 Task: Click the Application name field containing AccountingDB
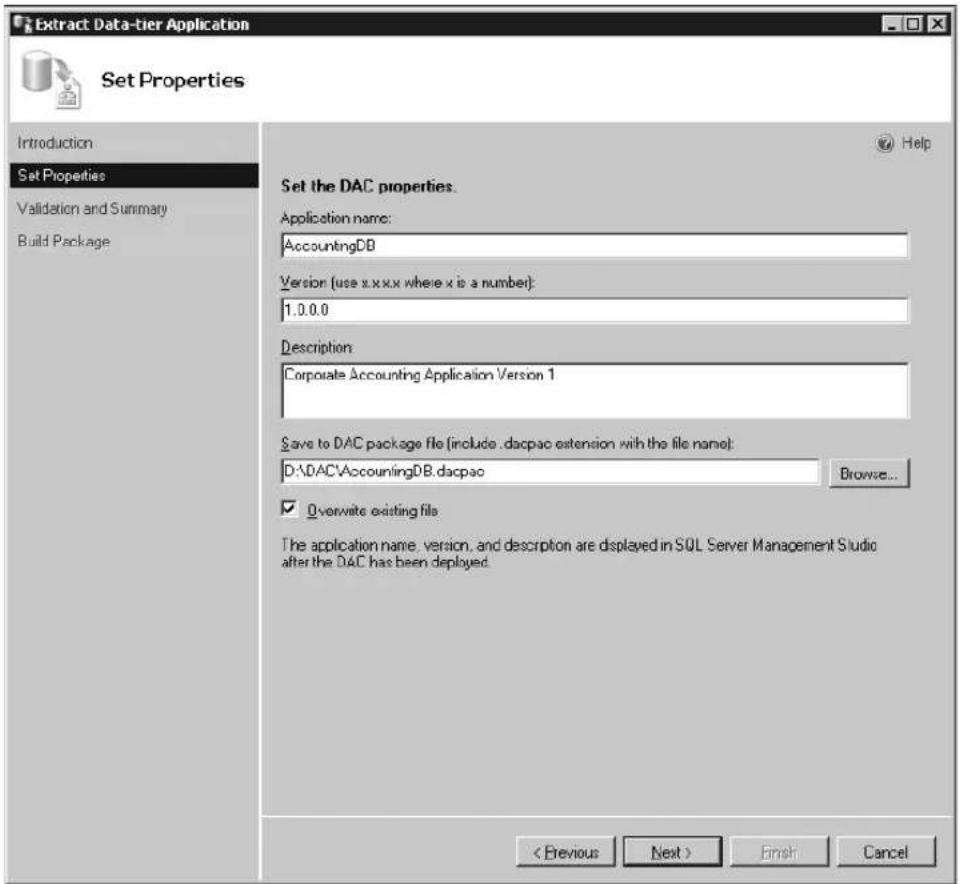tap(594, 245)
